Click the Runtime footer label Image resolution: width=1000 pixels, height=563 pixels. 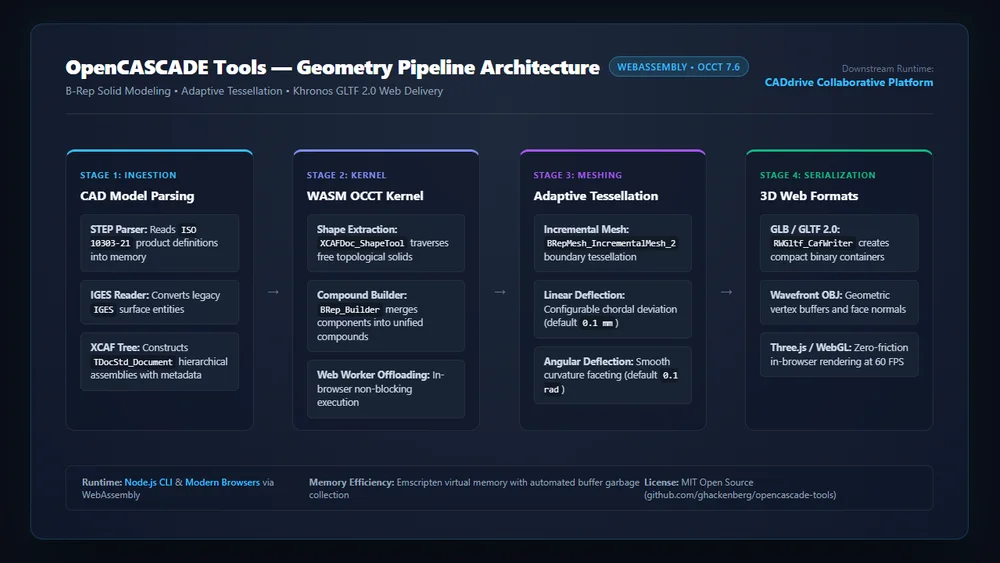coord(101,482)
